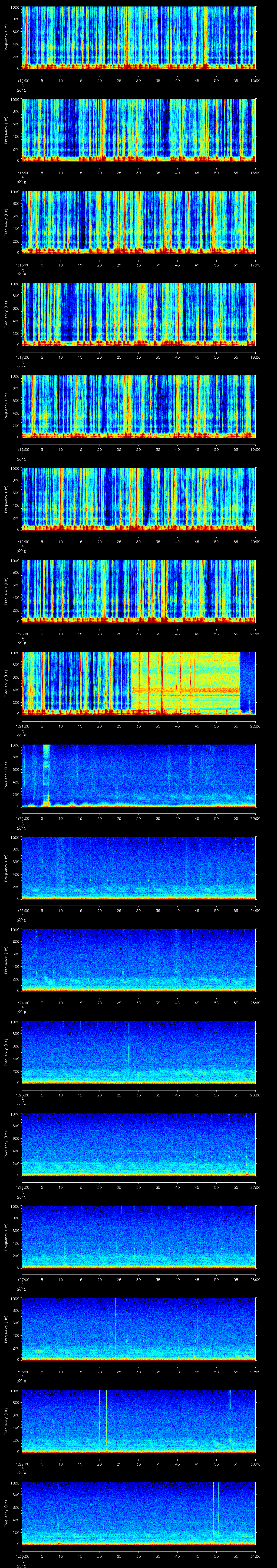277x1568 pixels.
Task: Click the '24:00' end time label
Action: pos(255,910)
